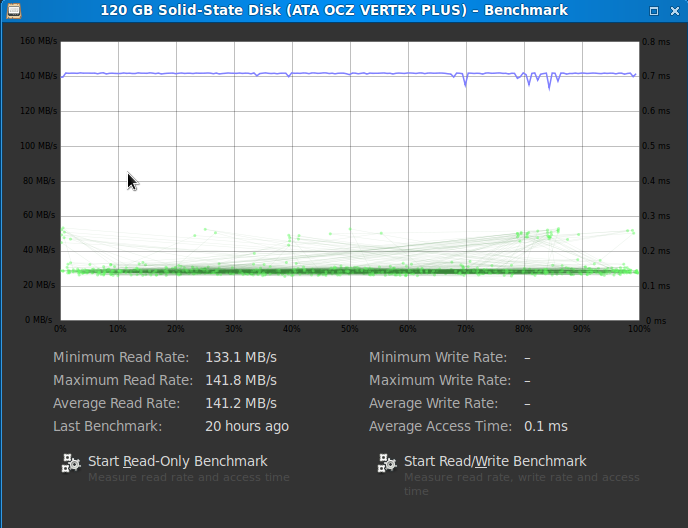688x528 pixels.
Task: Click the 'Average Write Rate:' label
Action: point(434,403)
